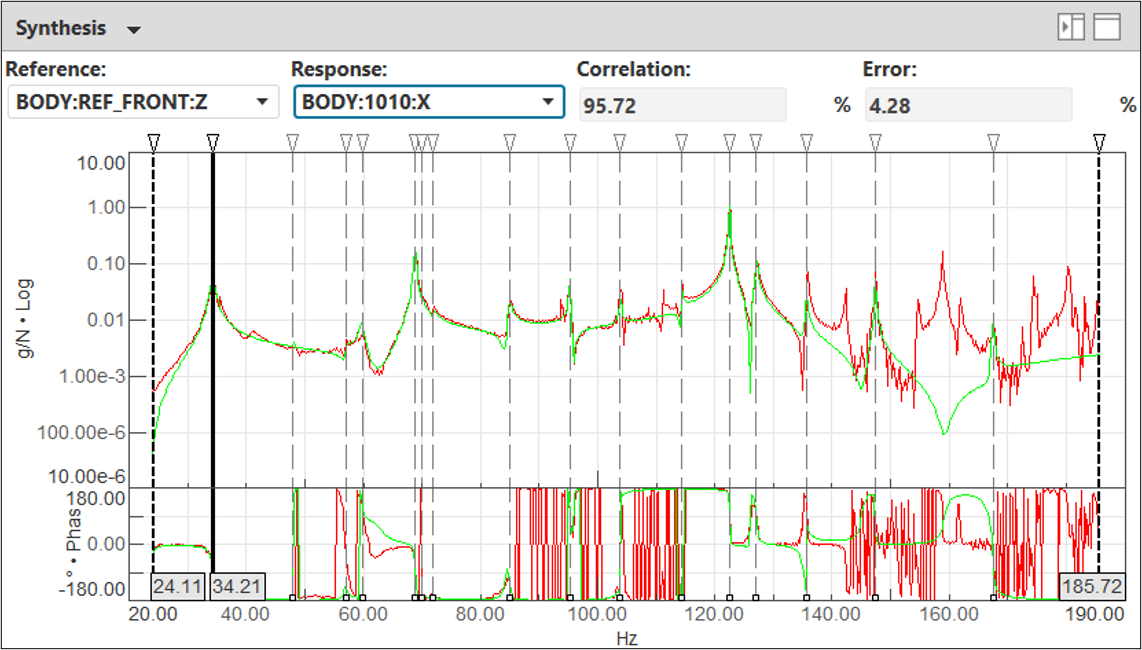Click the 185.72 cursor value label
This screenshot has width=1142, height=650.
click(1092, 586)
